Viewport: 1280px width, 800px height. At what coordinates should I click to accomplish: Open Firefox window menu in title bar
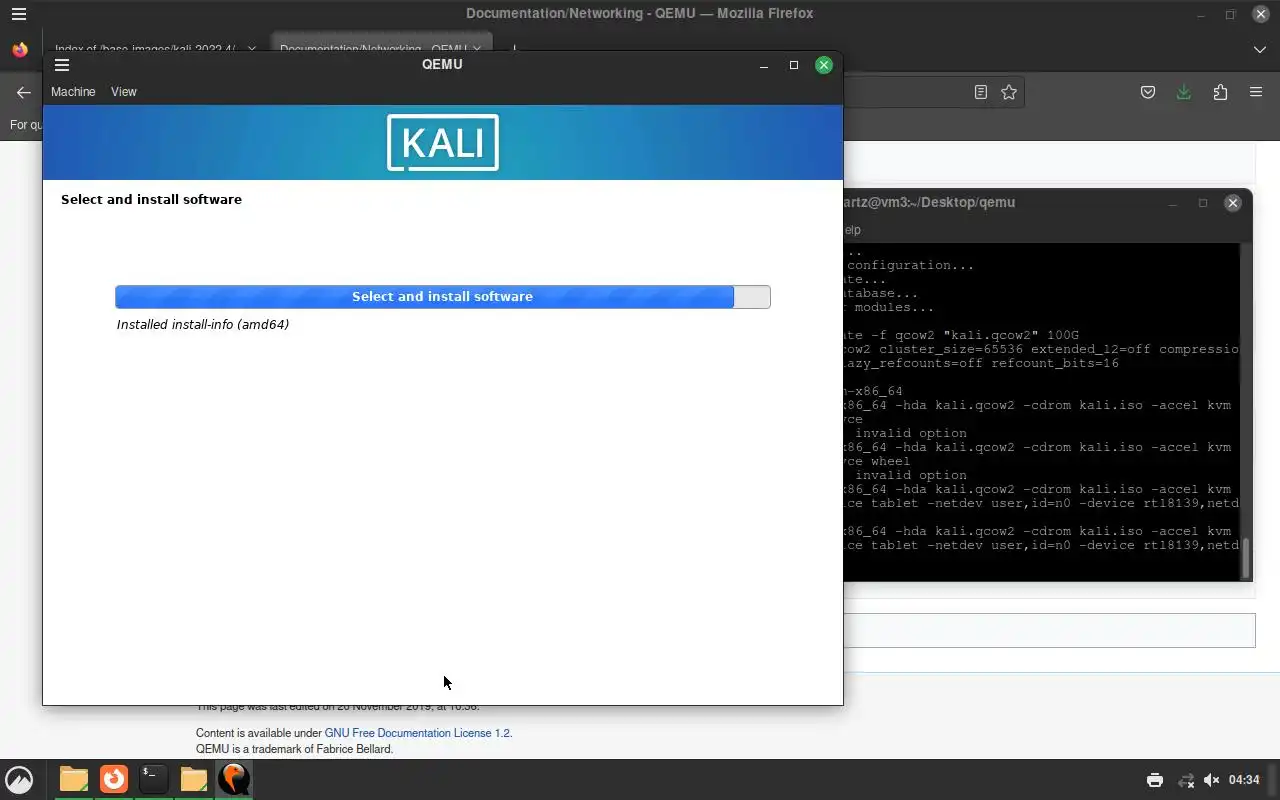click(18, 14)
